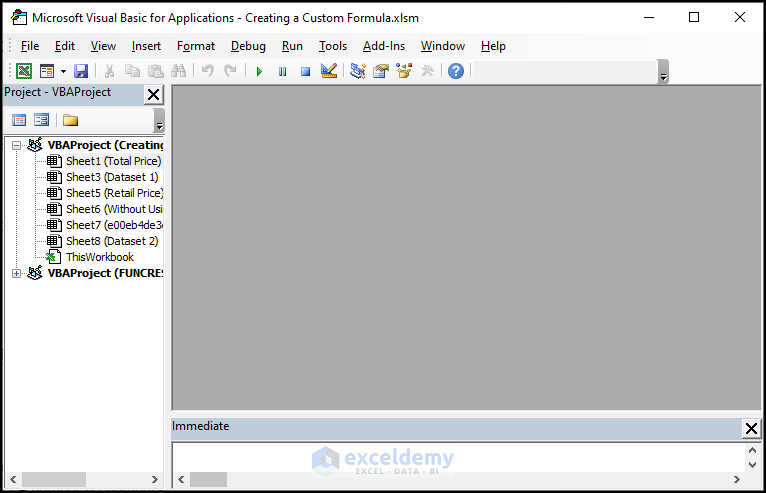Select Sheet7 (e00eb4de3...) in tree

click(x=114, y=225)
